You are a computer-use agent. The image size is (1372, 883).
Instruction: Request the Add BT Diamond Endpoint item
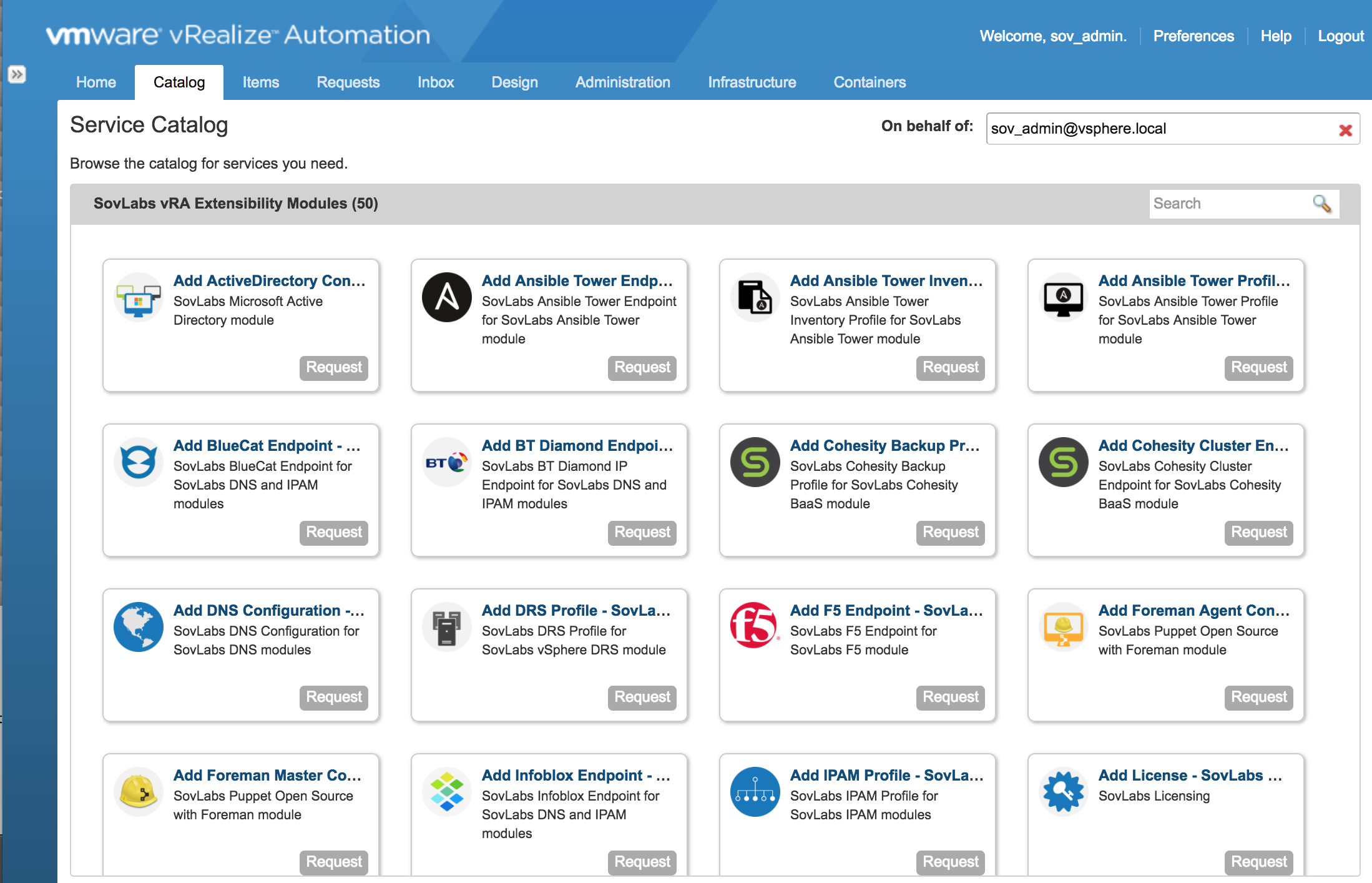tap(642, 533)
